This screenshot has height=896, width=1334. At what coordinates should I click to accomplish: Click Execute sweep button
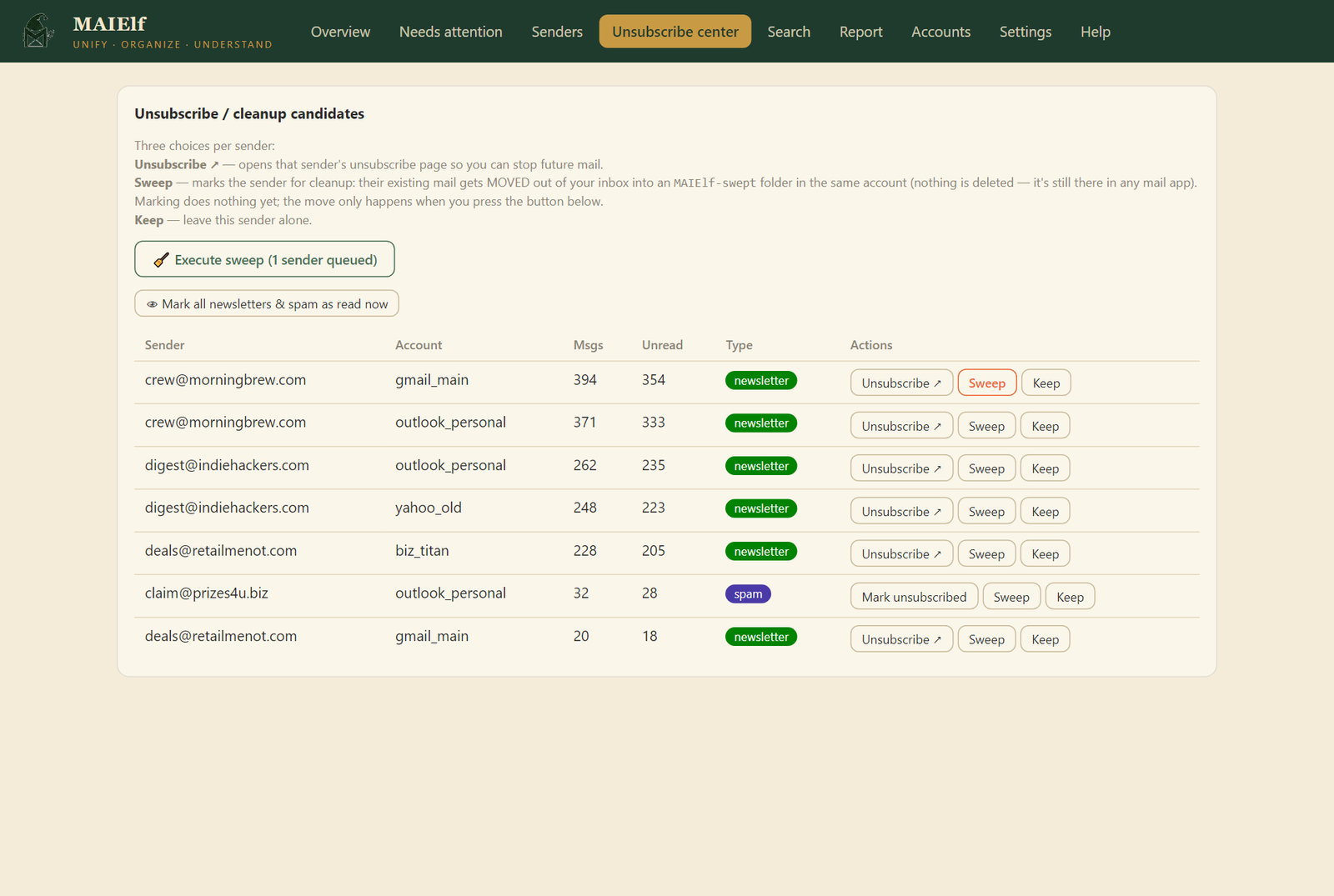(x=264, y=259)
